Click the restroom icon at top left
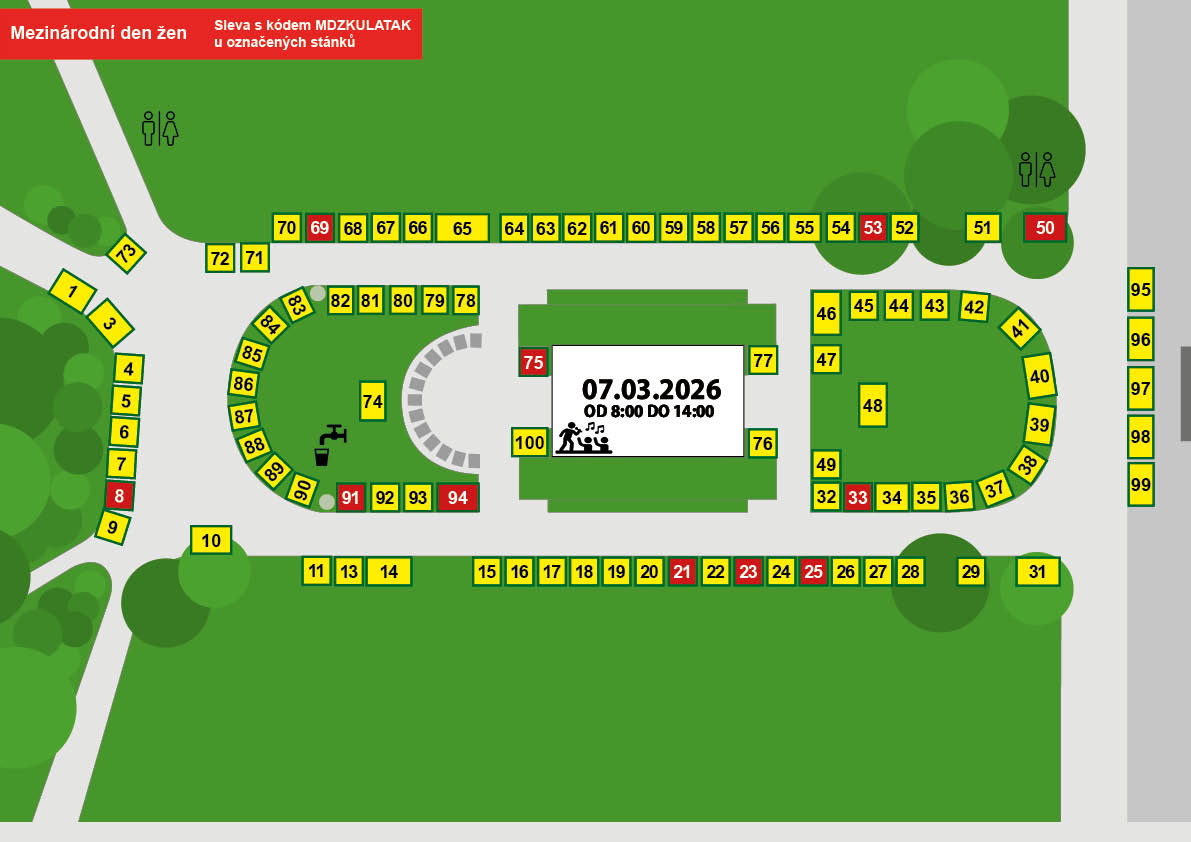 (x=160, y=128)
